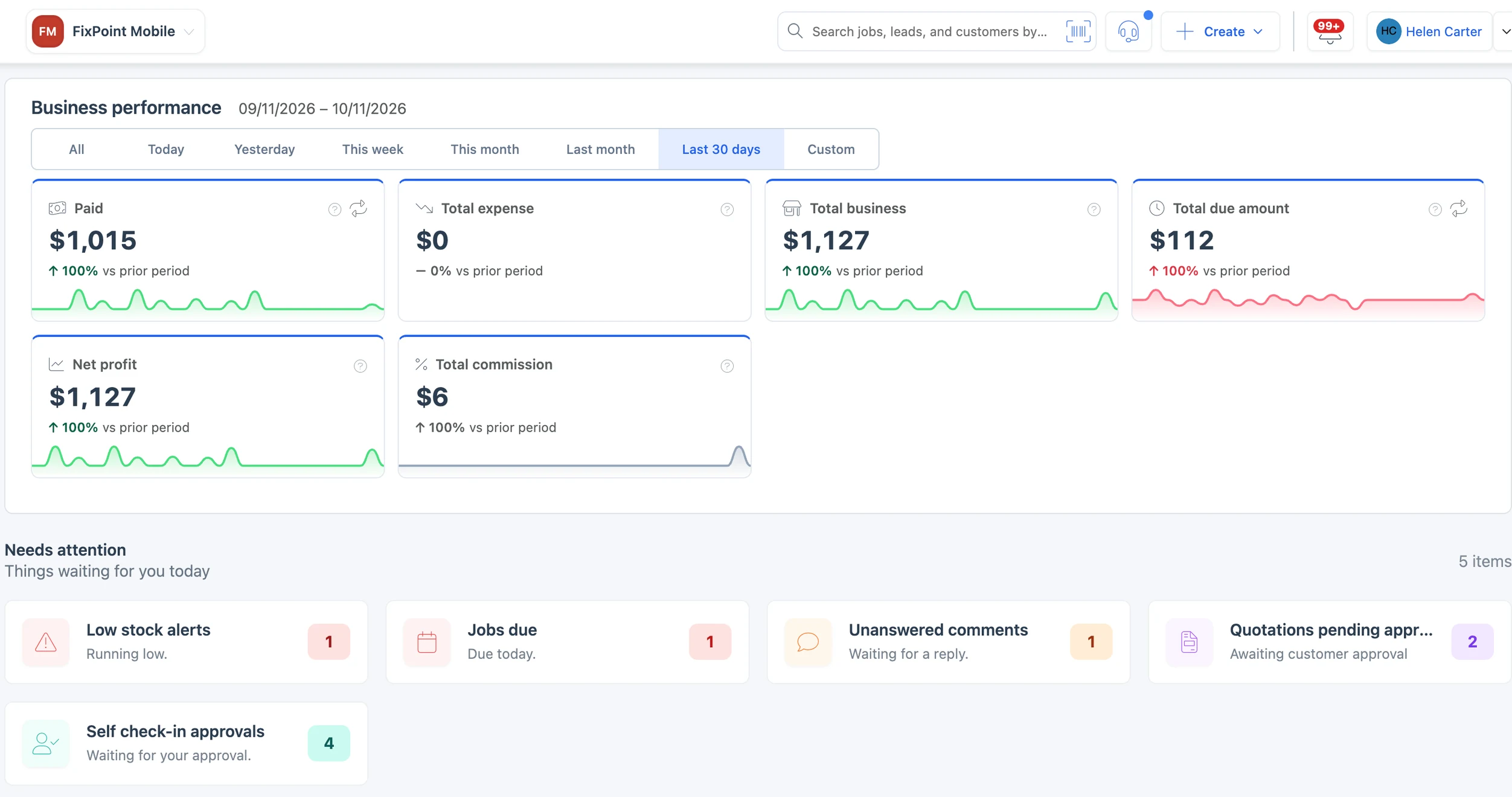Click the Self check-in approvals person icon
The height and width of the screenshot is (797, 1512).
tap(46, 743)
